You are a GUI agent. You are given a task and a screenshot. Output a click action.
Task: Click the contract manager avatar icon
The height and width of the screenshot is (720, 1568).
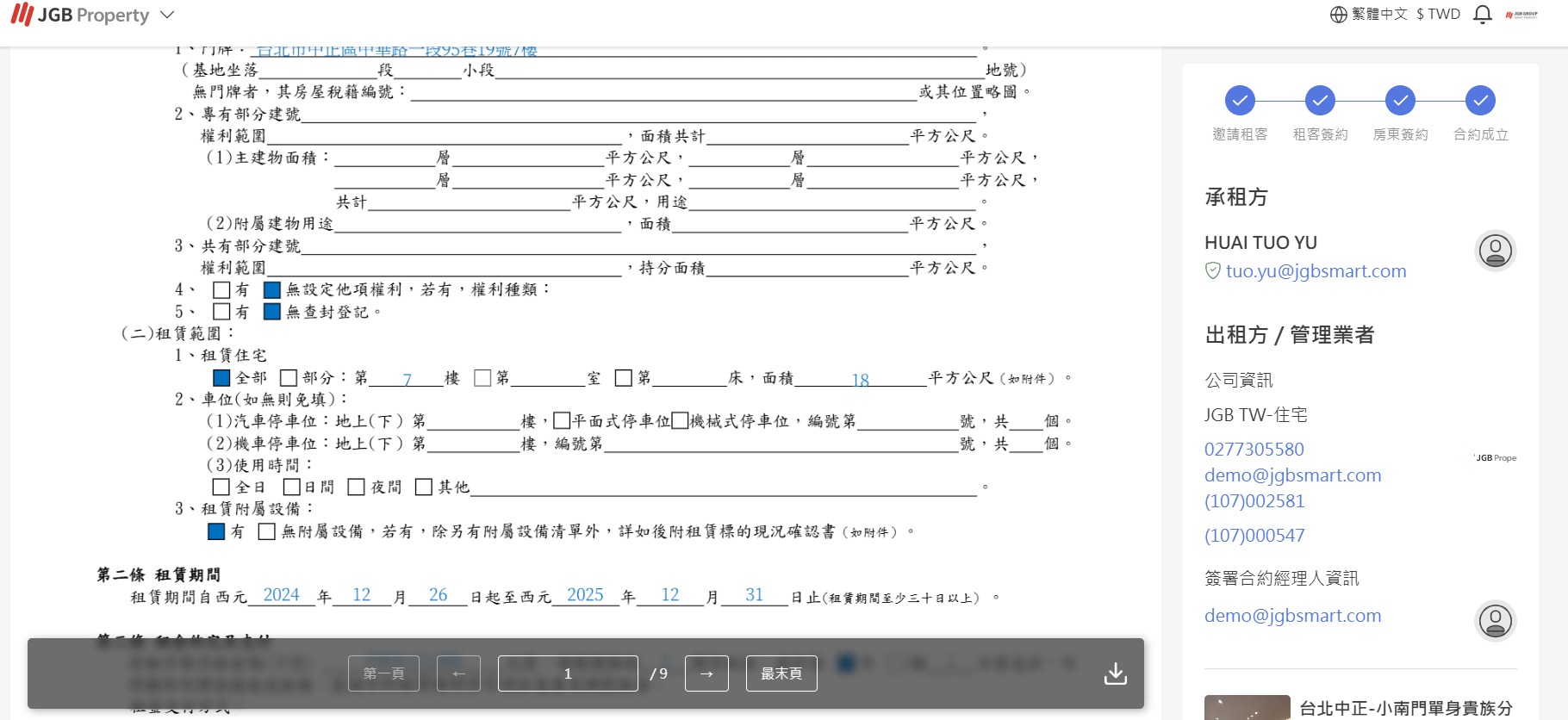[x=1495, y=620]
